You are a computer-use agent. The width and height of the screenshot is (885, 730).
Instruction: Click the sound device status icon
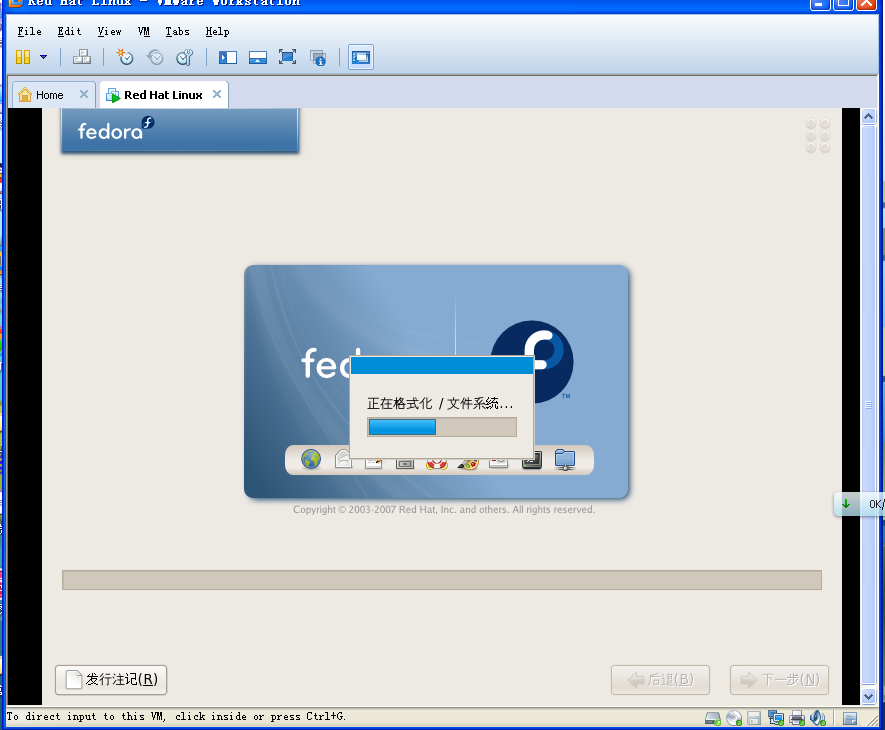817,717
